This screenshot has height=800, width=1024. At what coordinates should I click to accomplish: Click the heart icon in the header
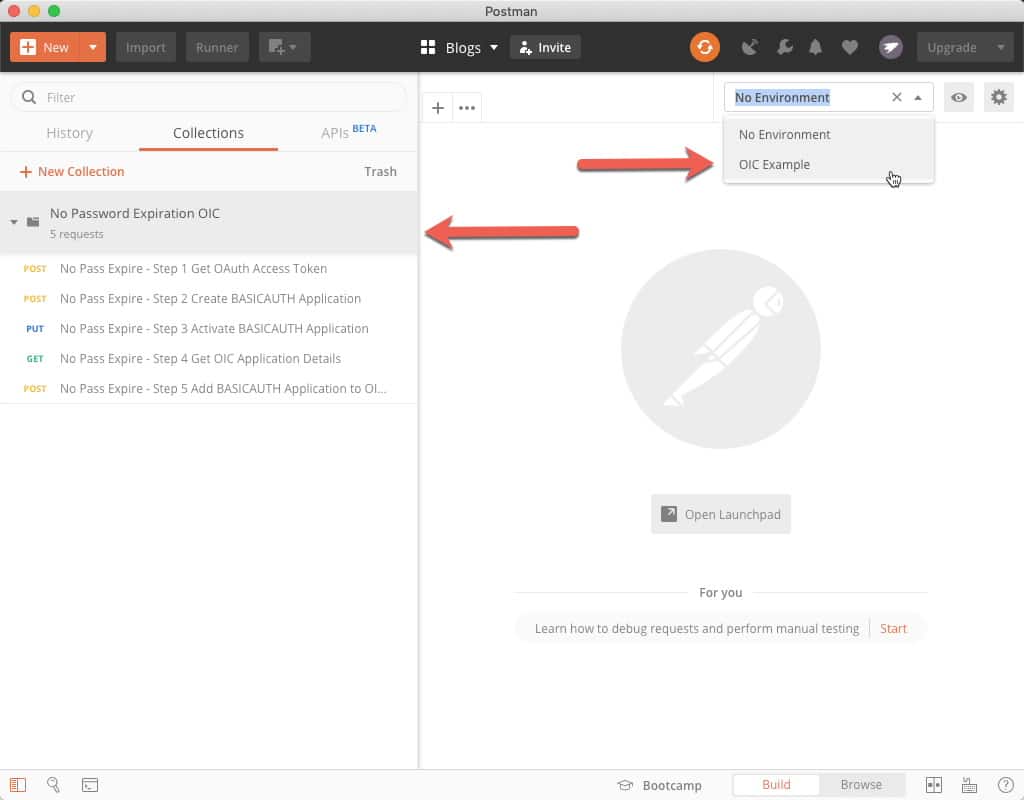(x=850, y=47)
